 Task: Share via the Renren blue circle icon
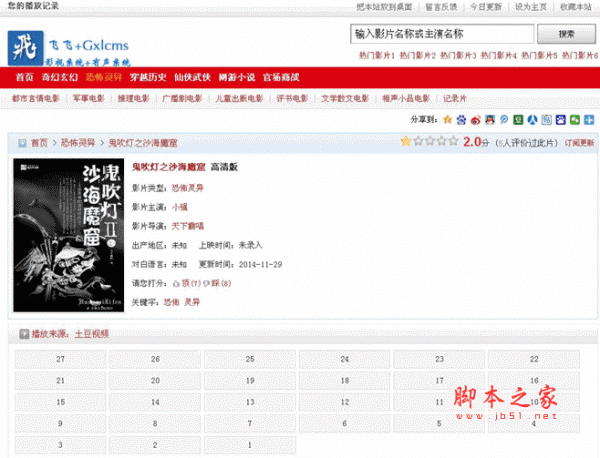(532, 120)
